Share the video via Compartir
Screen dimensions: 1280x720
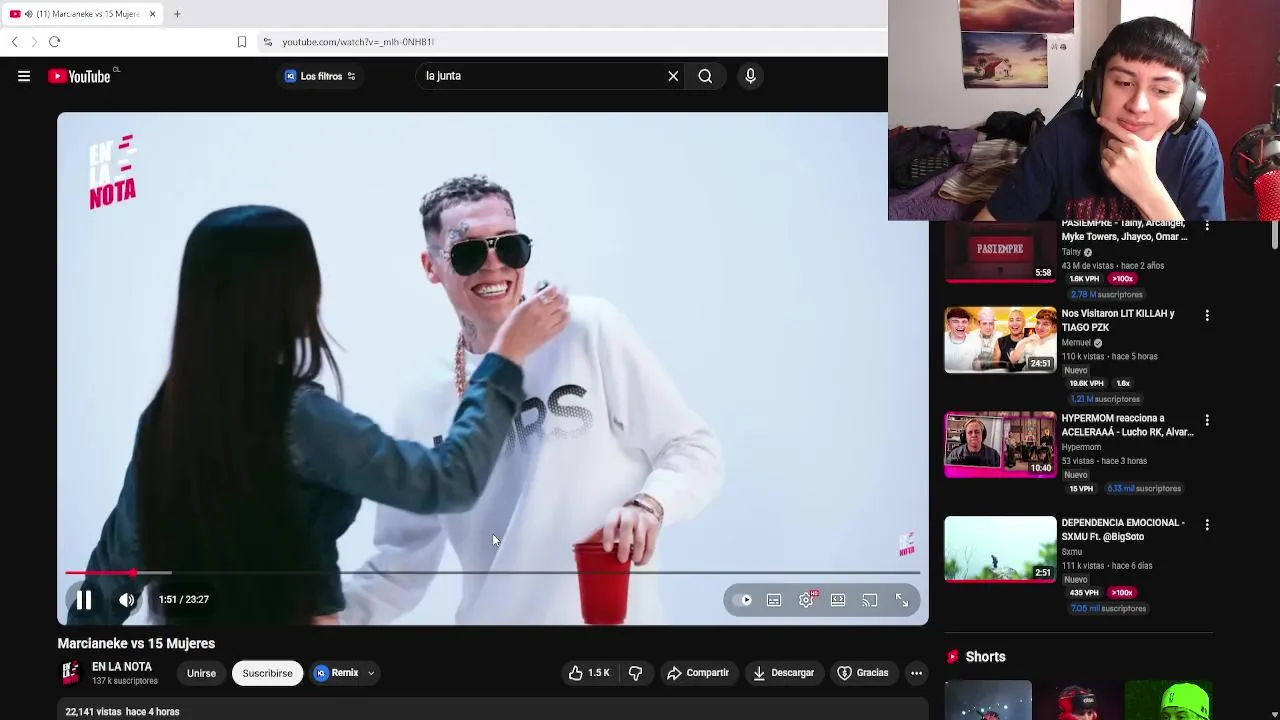[x=698, y=673]
